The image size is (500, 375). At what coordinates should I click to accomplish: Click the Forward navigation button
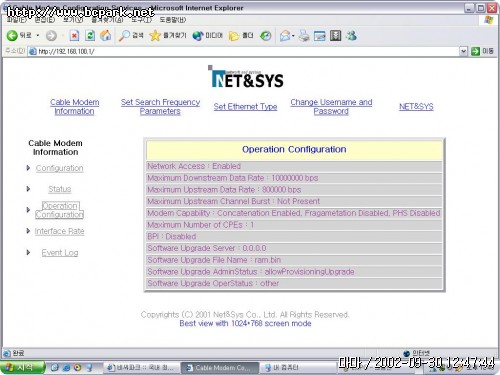pyautogui.click(x=51, y=36)
